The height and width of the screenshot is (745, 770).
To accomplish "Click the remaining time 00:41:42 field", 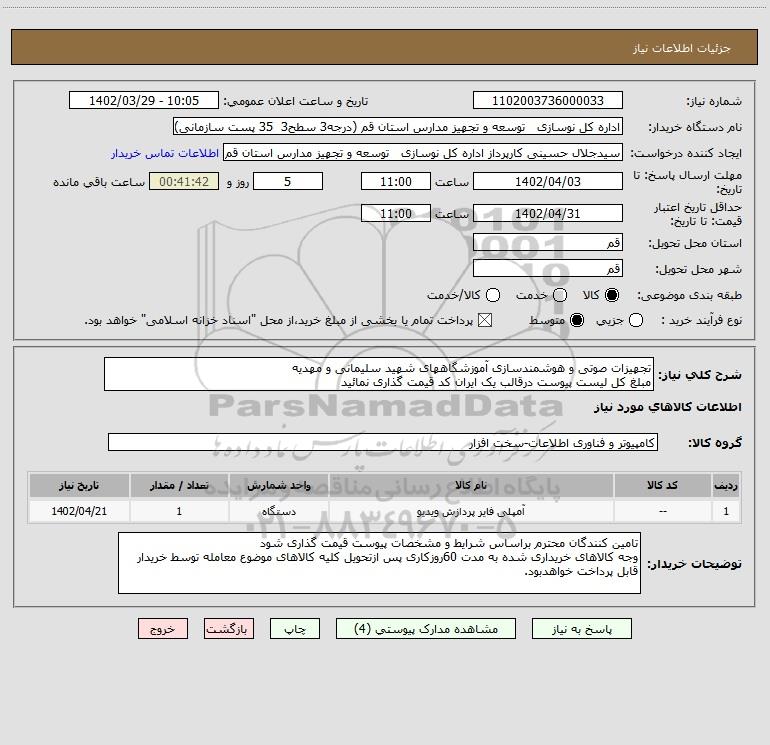I will coord(184,182).
